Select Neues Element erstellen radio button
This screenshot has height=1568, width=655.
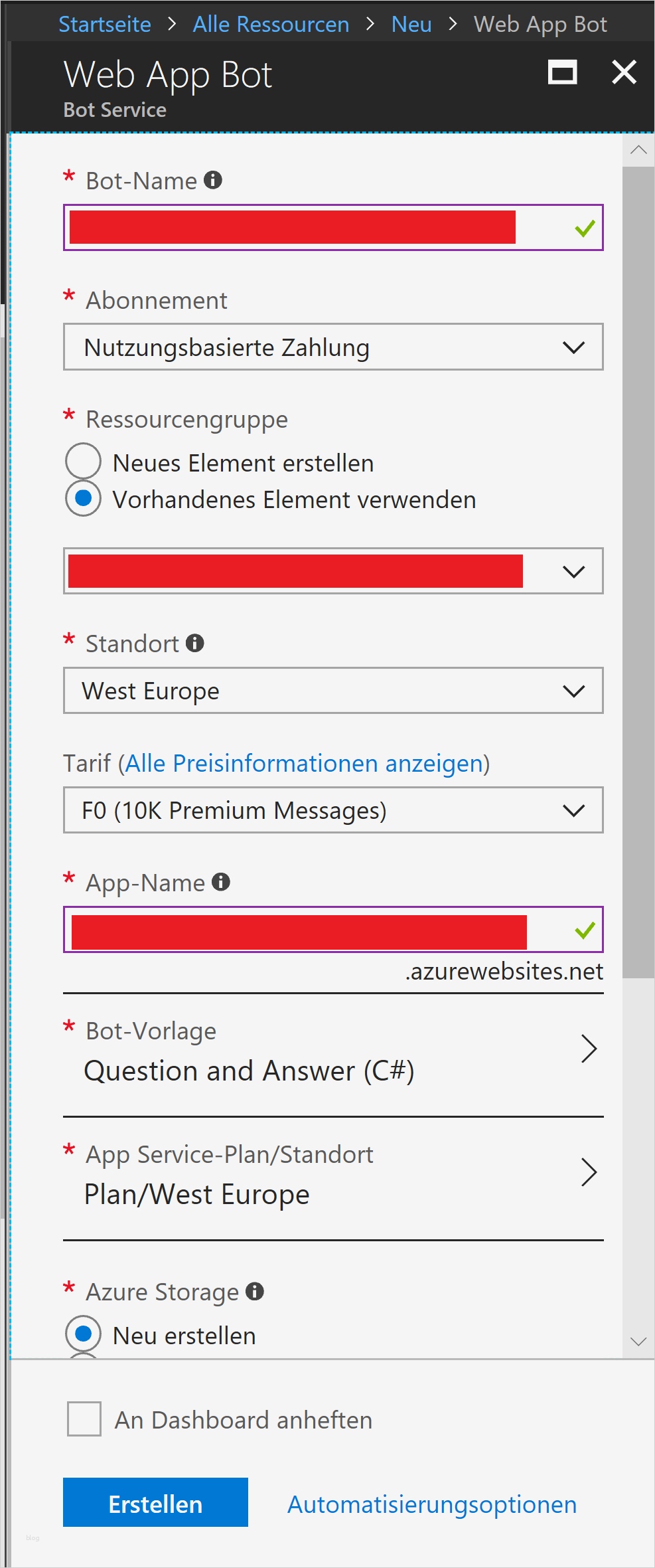pyautogui.click(x=84, y=461)
